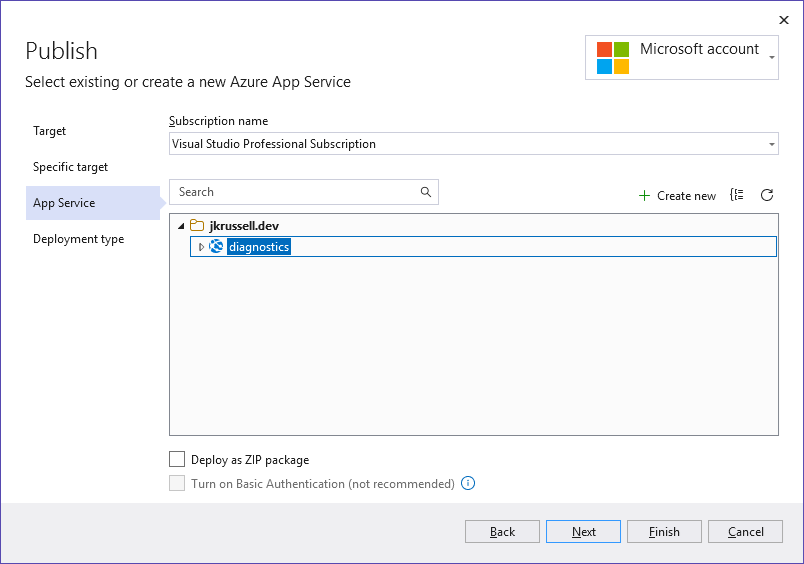
Task: Toggle the resource grouping view icon
Action: coord(737,195)
